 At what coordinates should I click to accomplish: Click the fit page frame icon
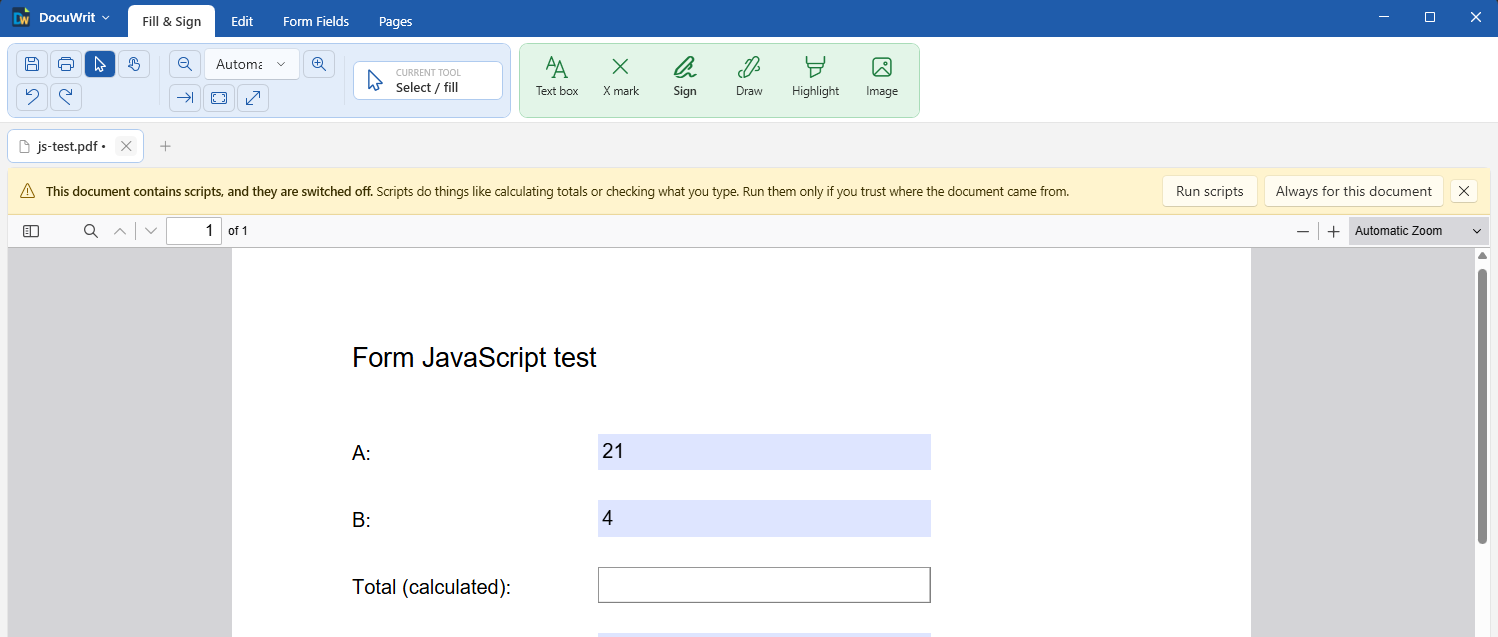click(219, 98)
